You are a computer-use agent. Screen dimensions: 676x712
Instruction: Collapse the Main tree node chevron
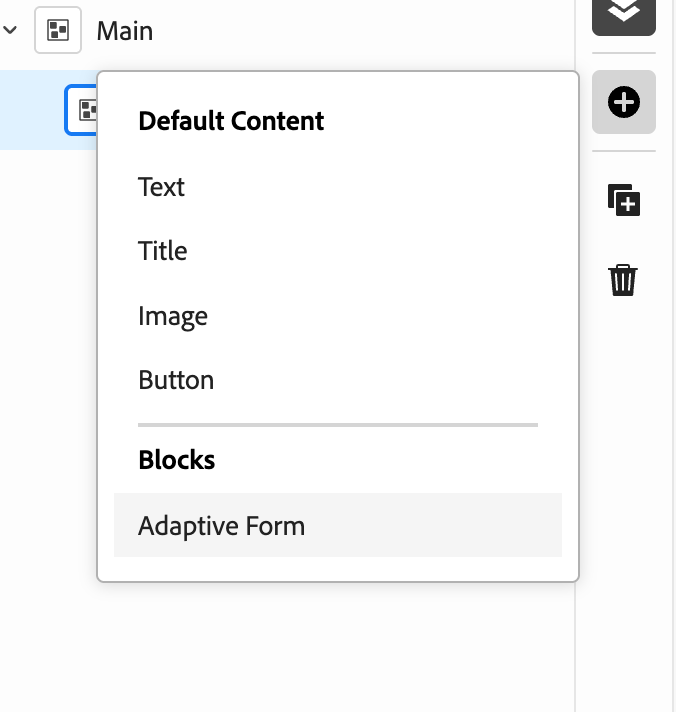tap(10, 30)
